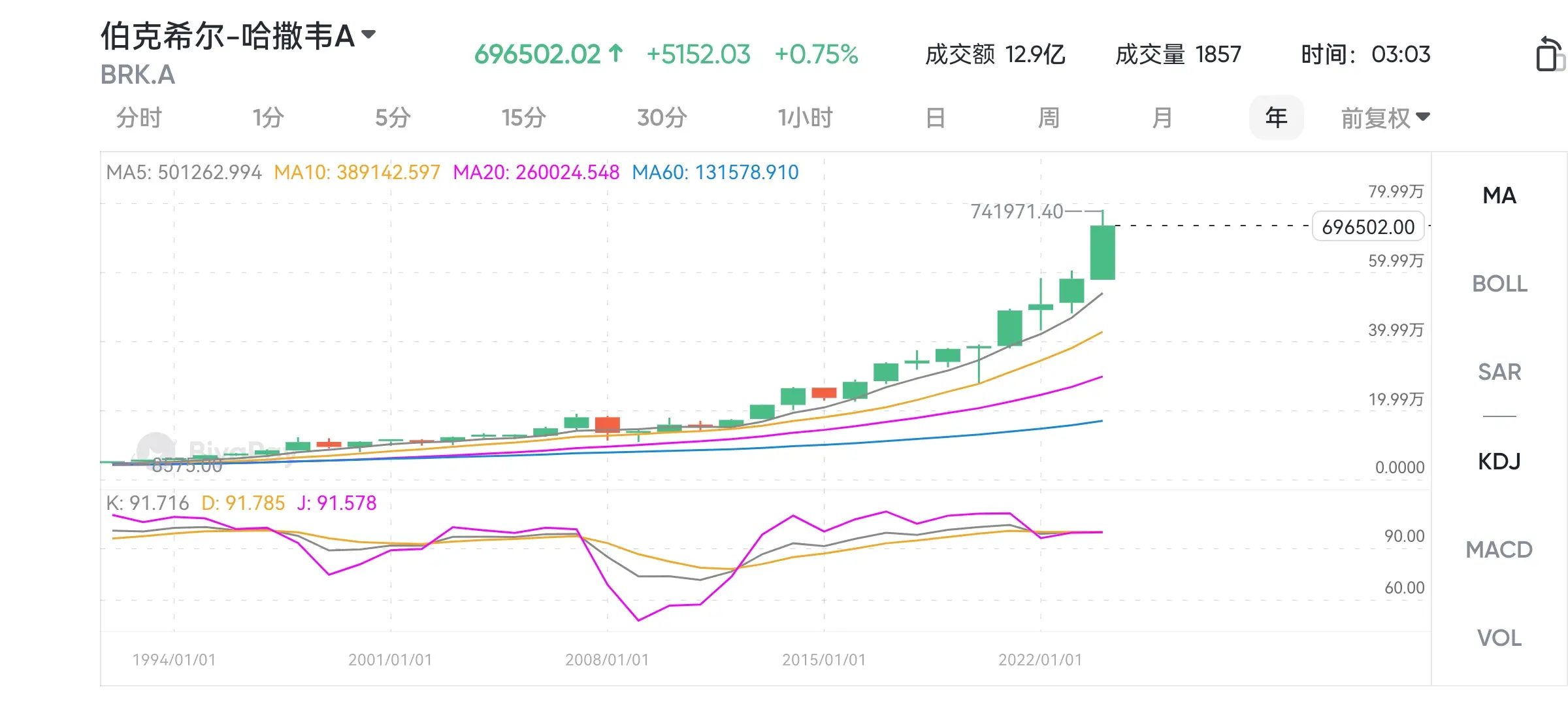1568x706 pixels.
Task: Click the K: 91.716 indicator value
Action: tap(148, 503)
